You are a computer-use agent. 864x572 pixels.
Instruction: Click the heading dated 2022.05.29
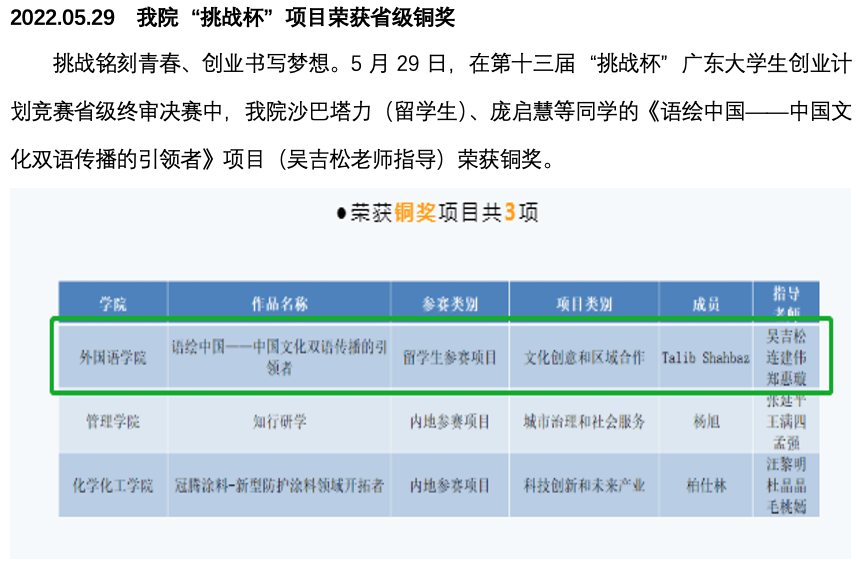click(x=233, y=18)
